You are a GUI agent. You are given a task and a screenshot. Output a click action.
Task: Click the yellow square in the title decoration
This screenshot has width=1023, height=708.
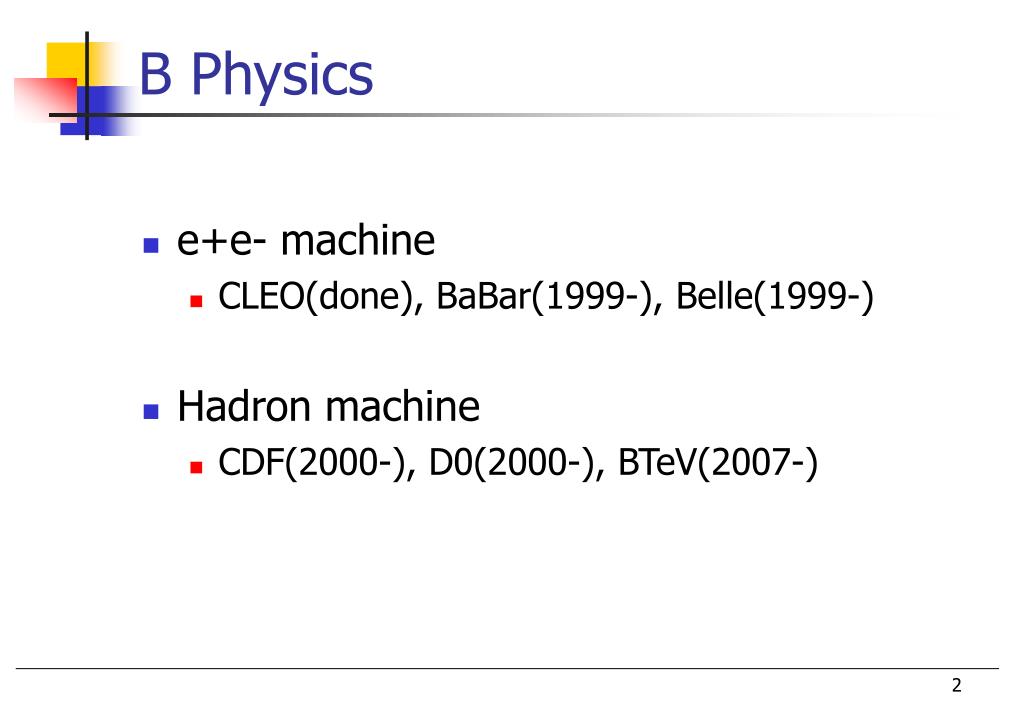coord(67,62)
